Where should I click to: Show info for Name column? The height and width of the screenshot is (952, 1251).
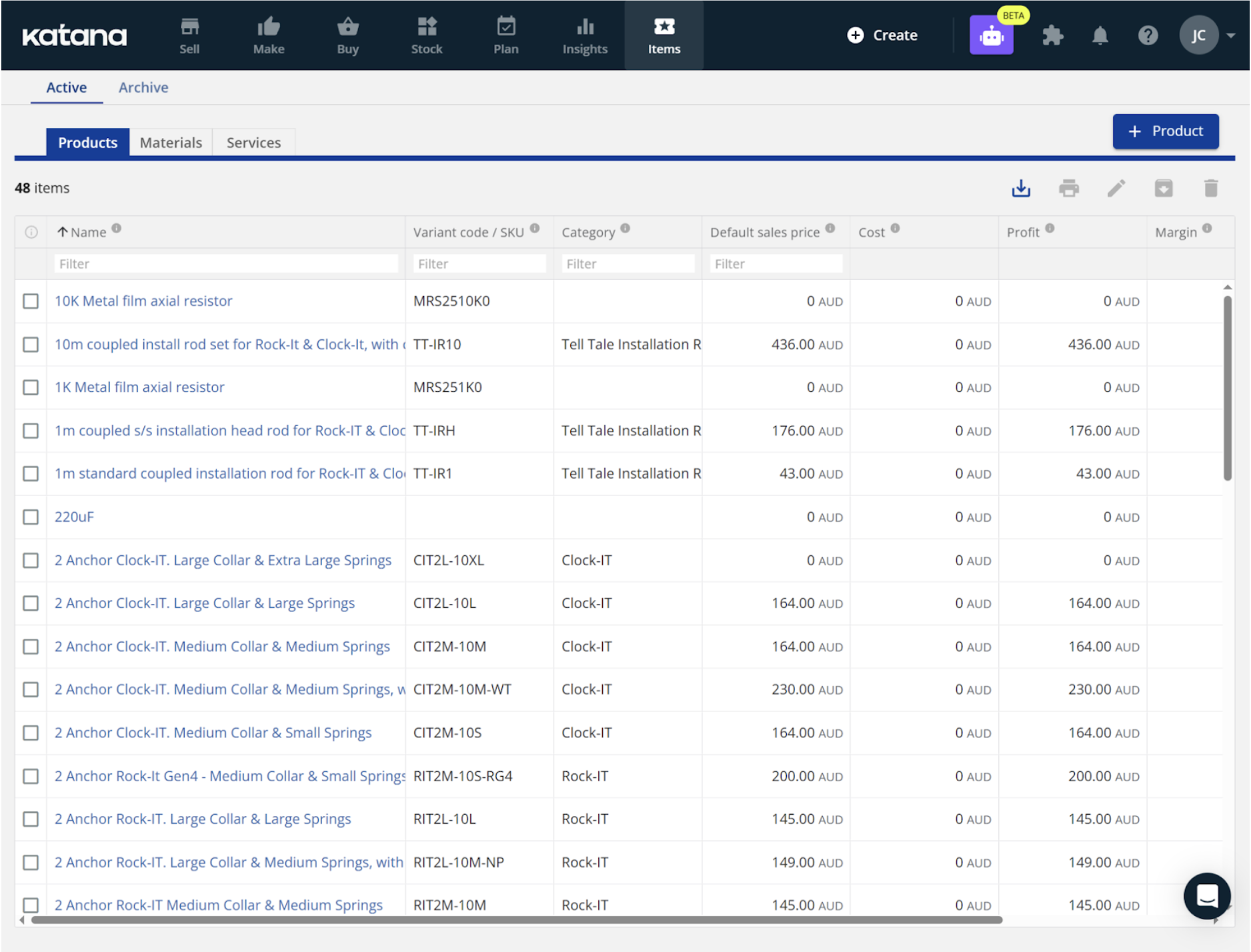[x=117, y=228]
